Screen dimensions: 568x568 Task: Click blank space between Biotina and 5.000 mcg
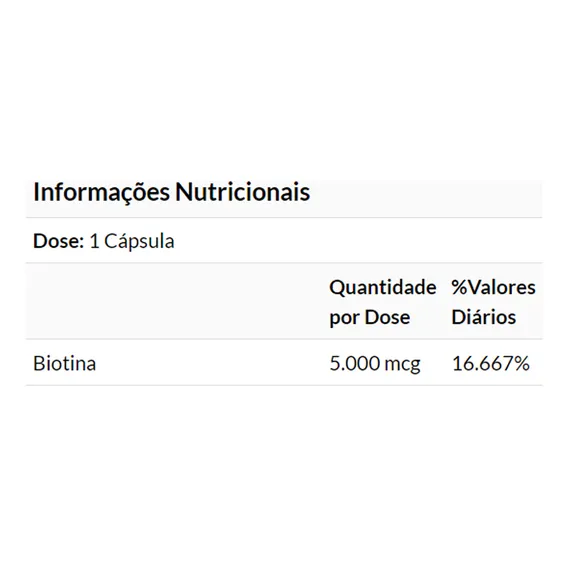[x=213, y=363]
